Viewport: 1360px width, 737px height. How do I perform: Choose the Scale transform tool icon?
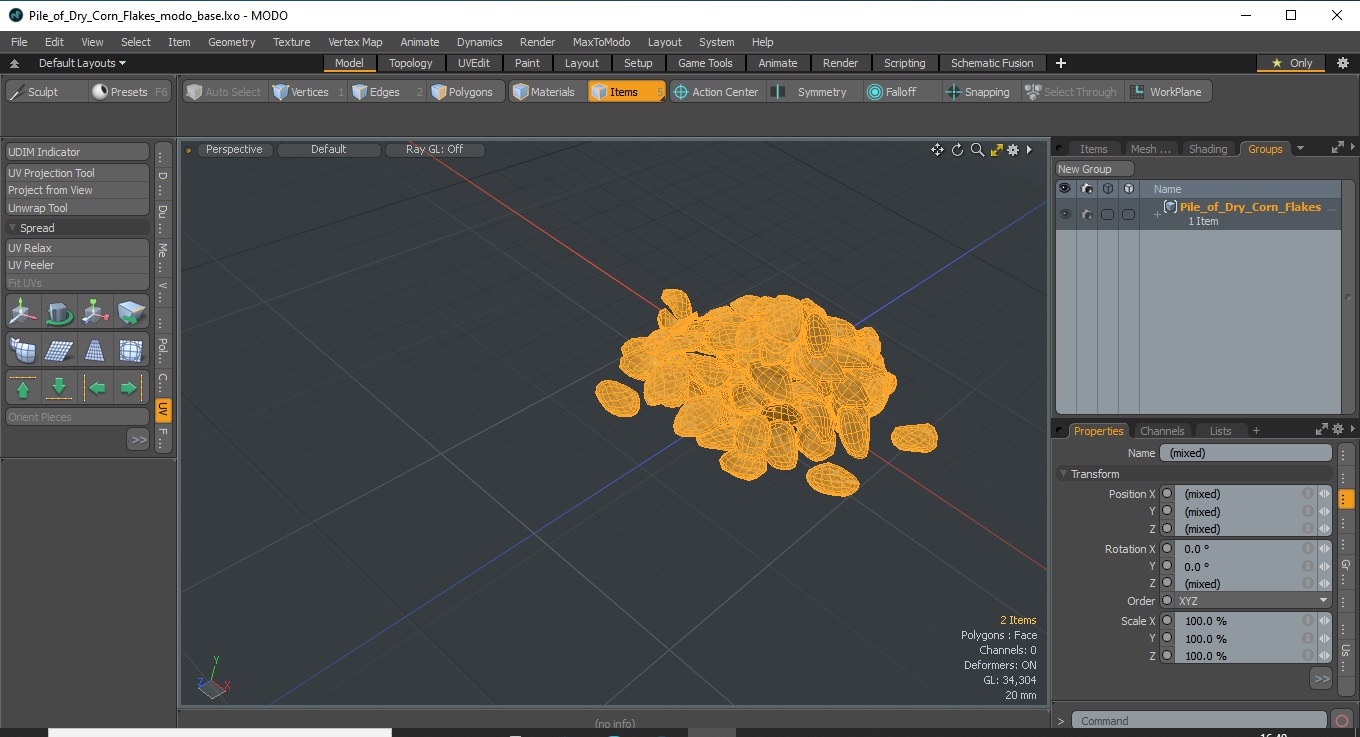(96, 312)
